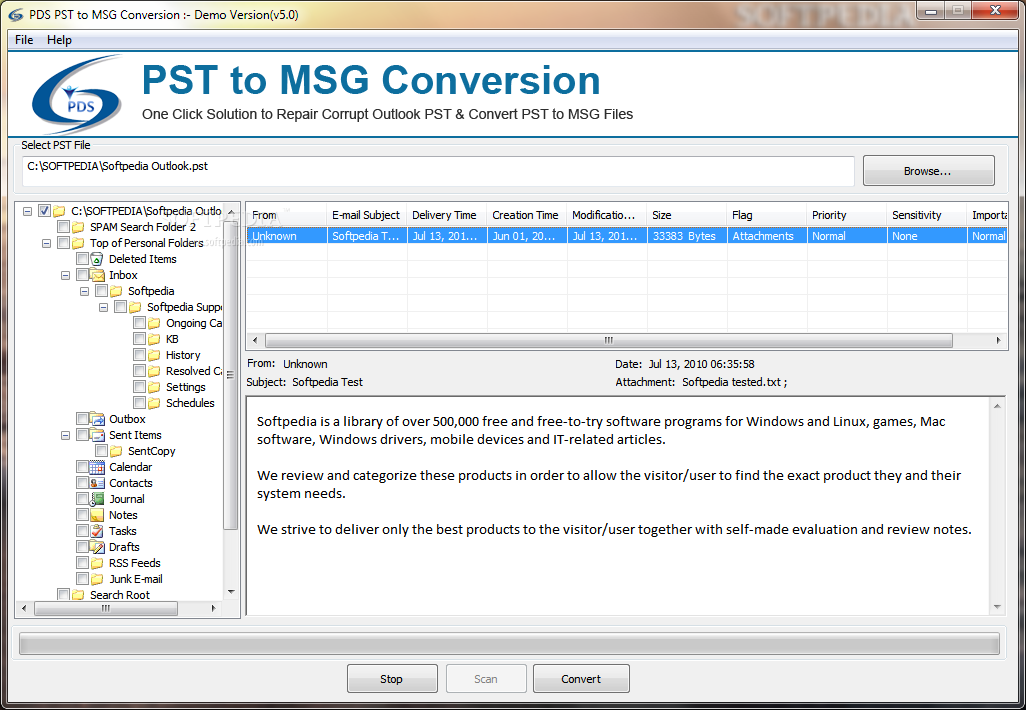Click the History folder icon

click(154, 355)
